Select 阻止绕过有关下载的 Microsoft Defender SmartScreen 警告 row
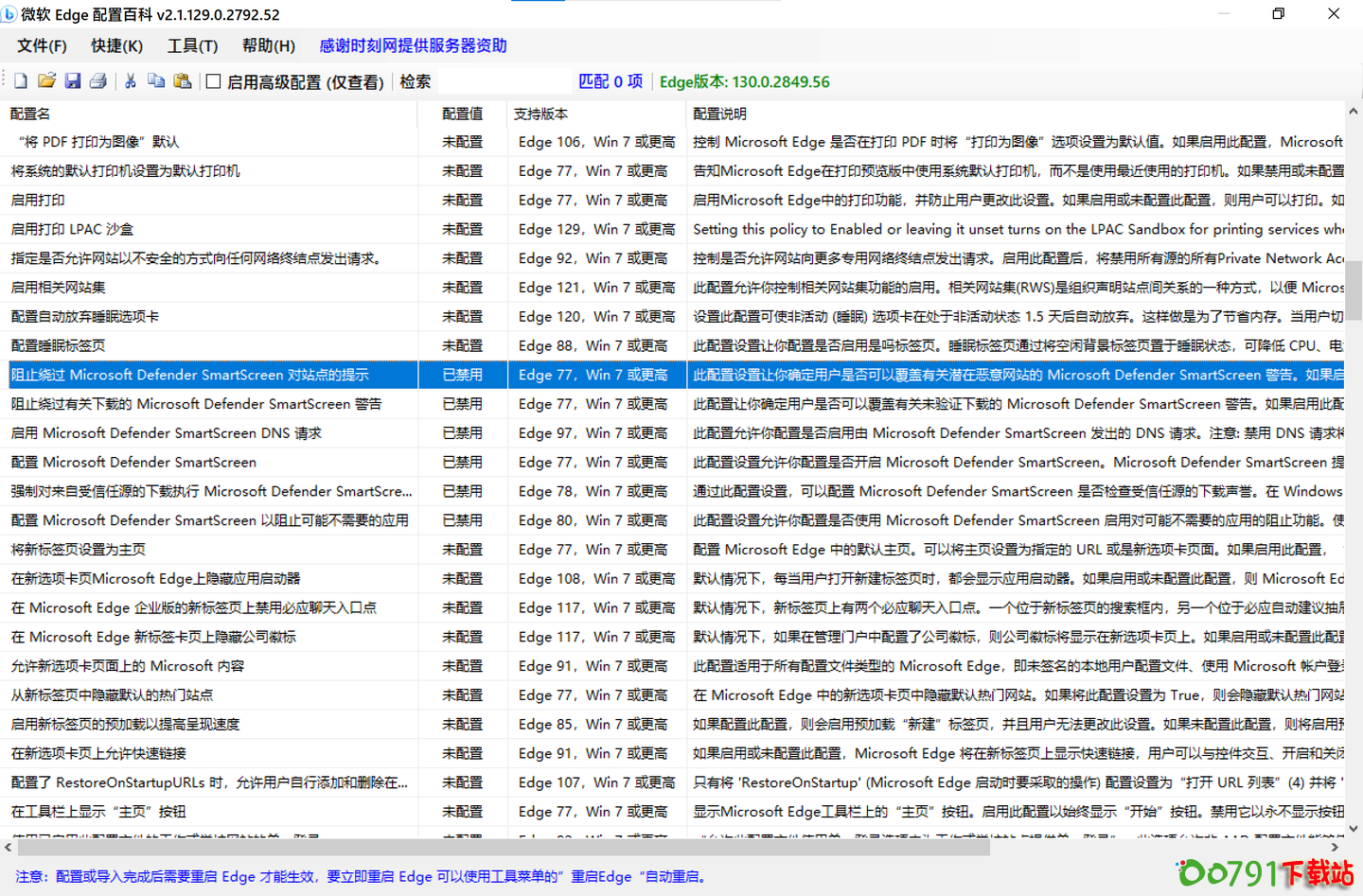Image resolution: width=1363 pixels, height=896 pixels. (672, 404)
